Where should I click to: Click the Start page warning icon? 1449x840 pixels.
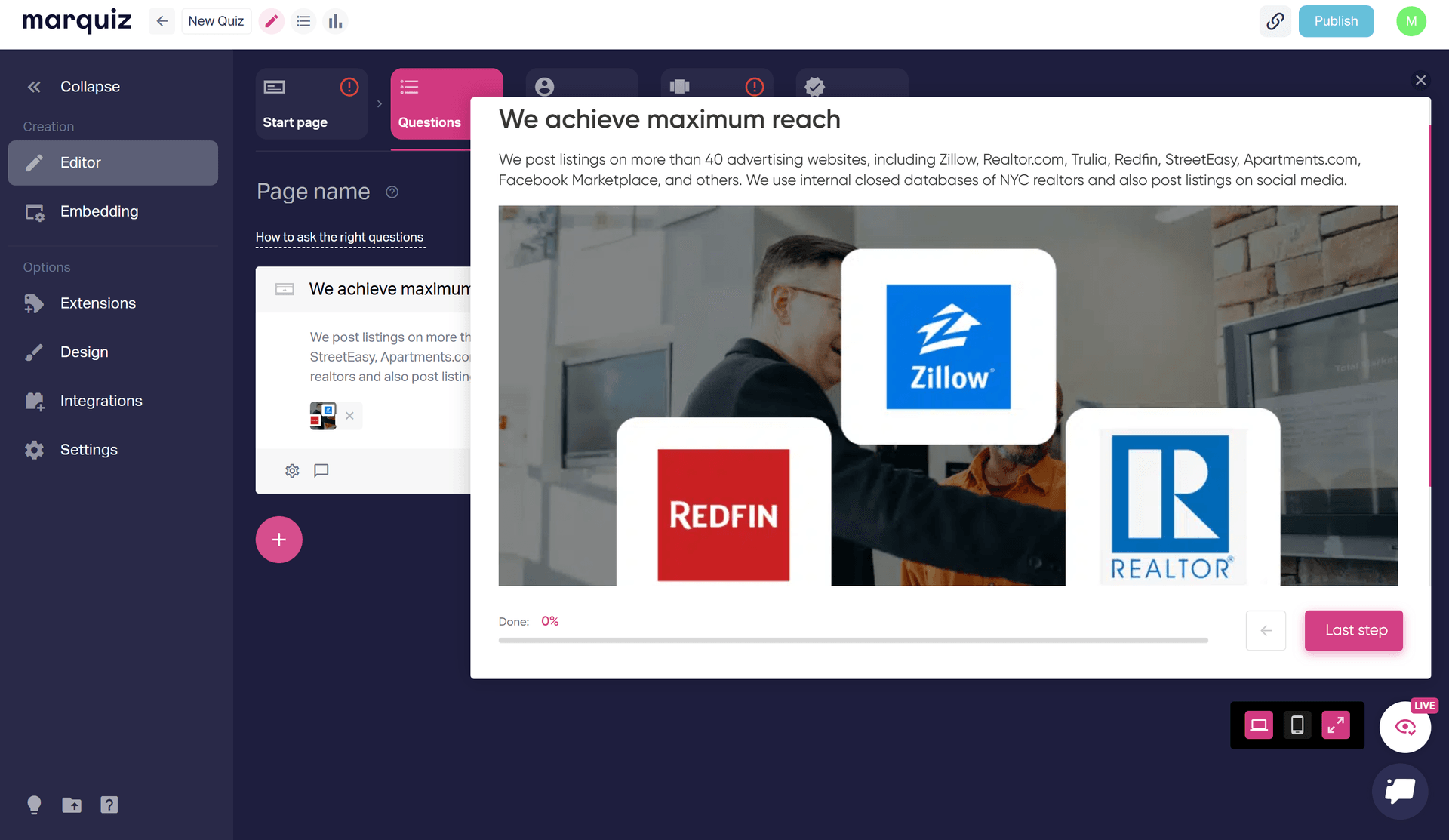click(x=349, y=87)
